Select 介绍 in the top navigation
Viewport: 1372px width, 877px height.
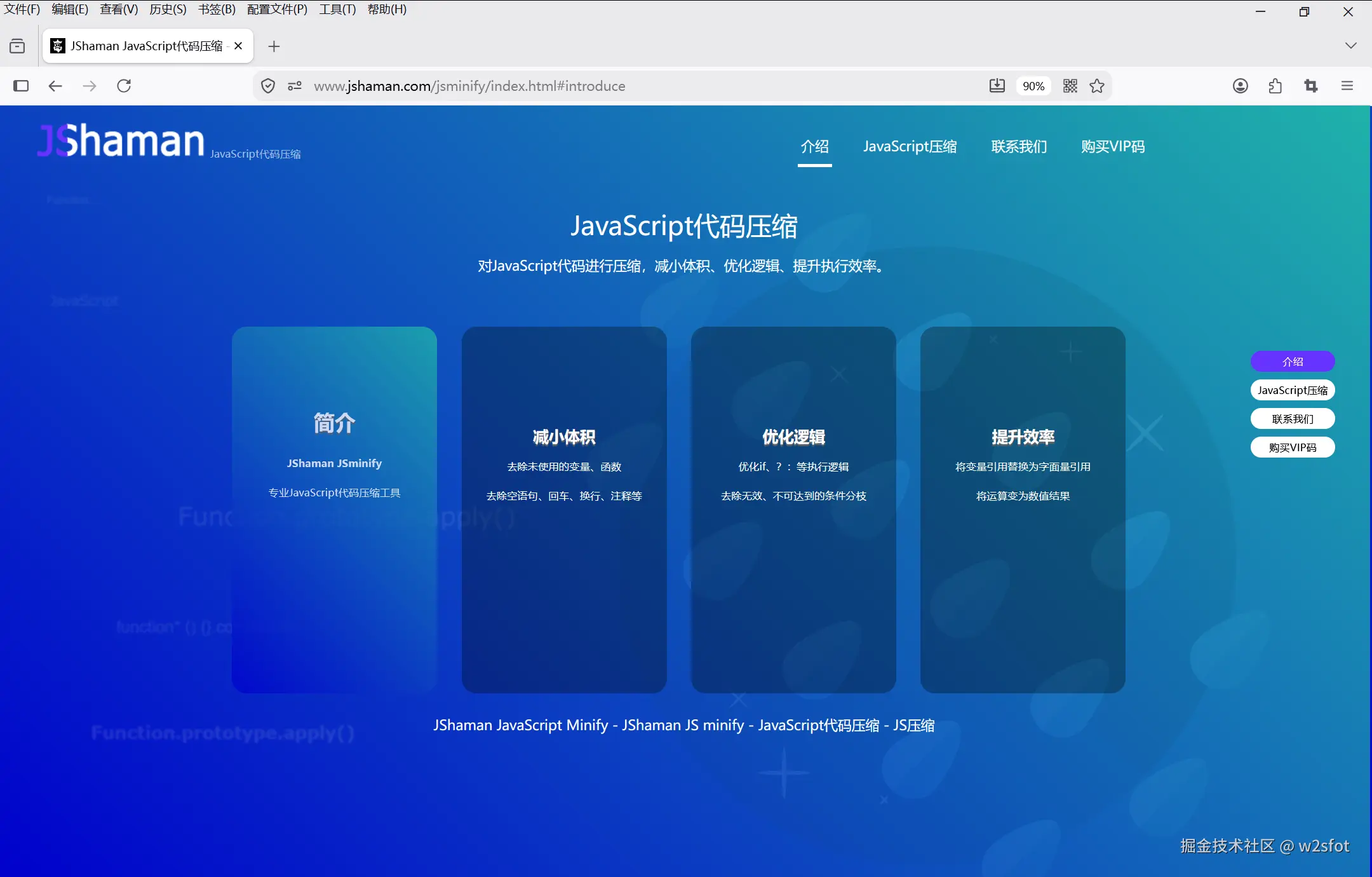(x=815, y=147)
